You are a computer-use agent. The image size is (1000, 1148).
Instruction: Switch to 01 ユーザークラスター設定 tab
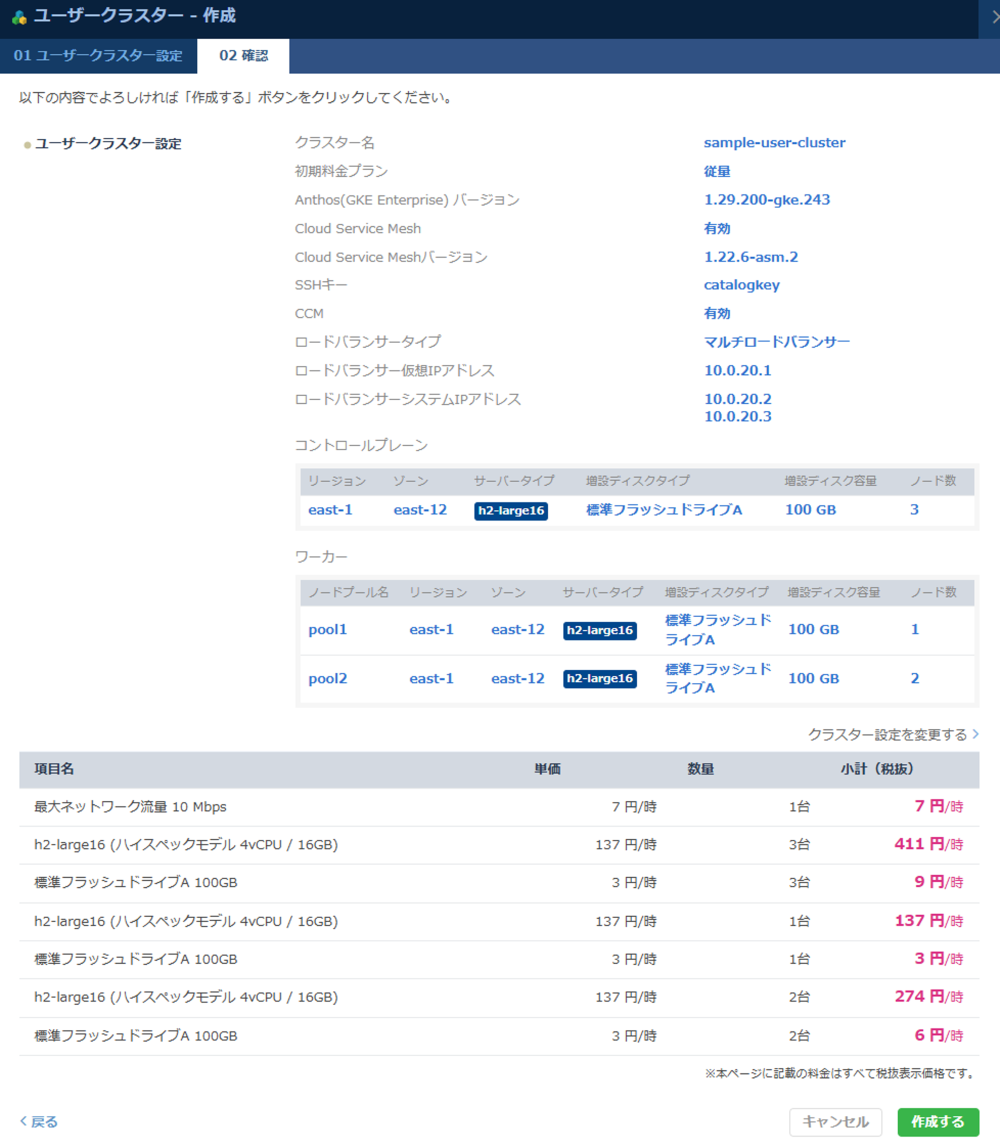pyautogui.click(x=98, y=56)
